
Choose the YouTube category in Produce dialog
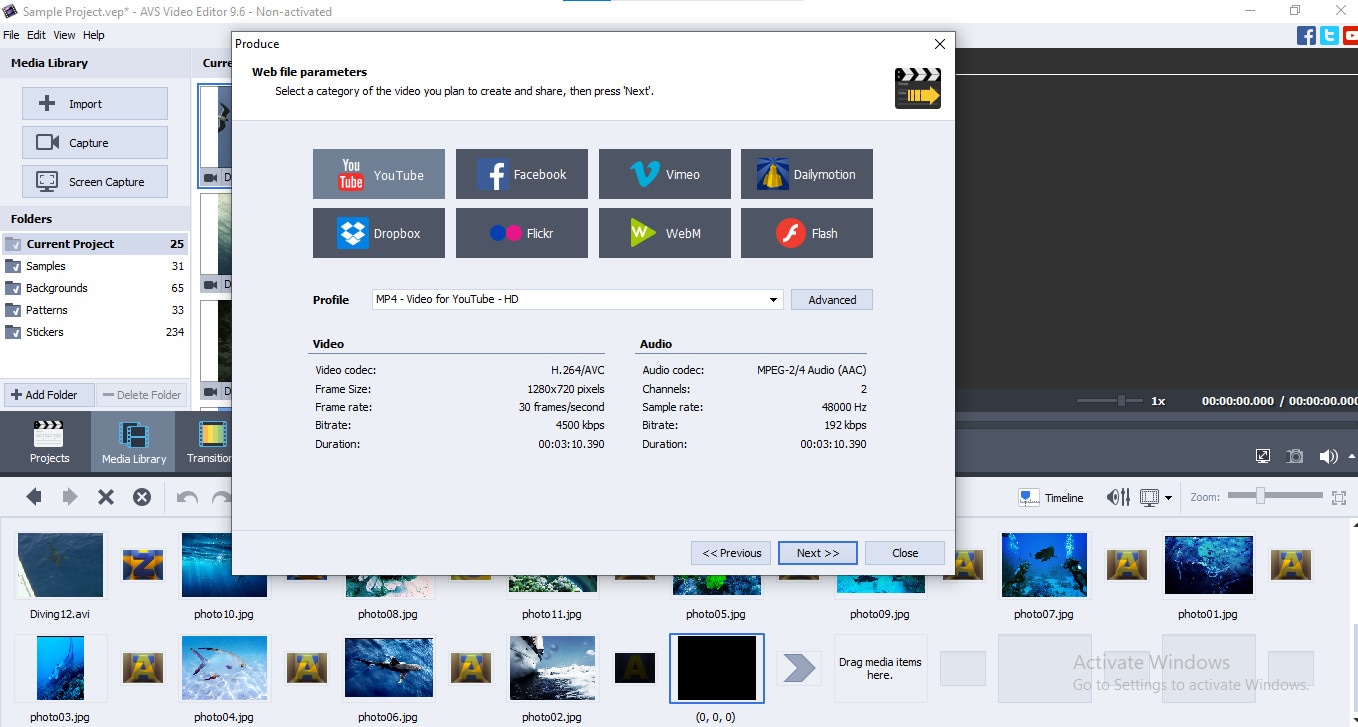(379, 174)
